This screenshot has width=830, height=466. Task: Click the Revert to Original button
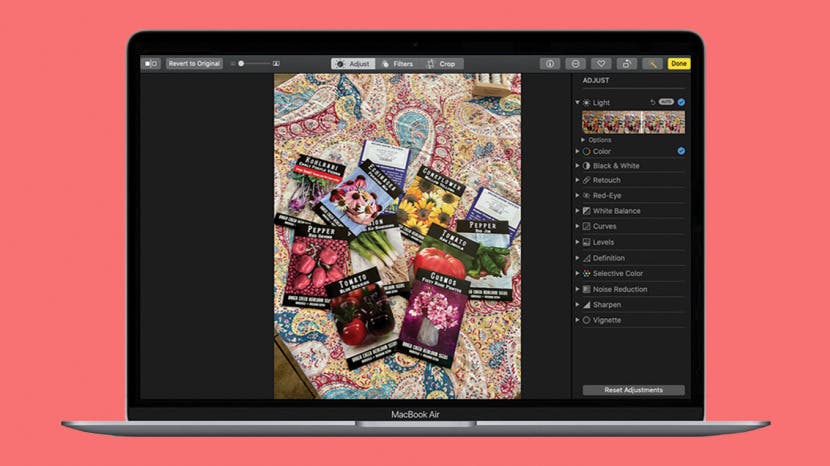[194, 64]
